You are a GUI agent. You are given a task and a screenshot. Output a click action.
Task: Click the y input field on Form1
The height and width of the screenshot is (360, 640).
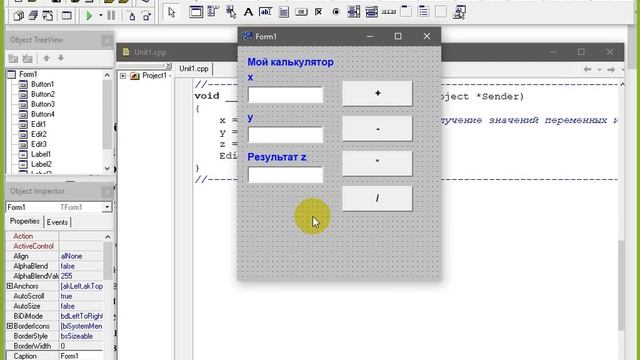click(285, 135)
